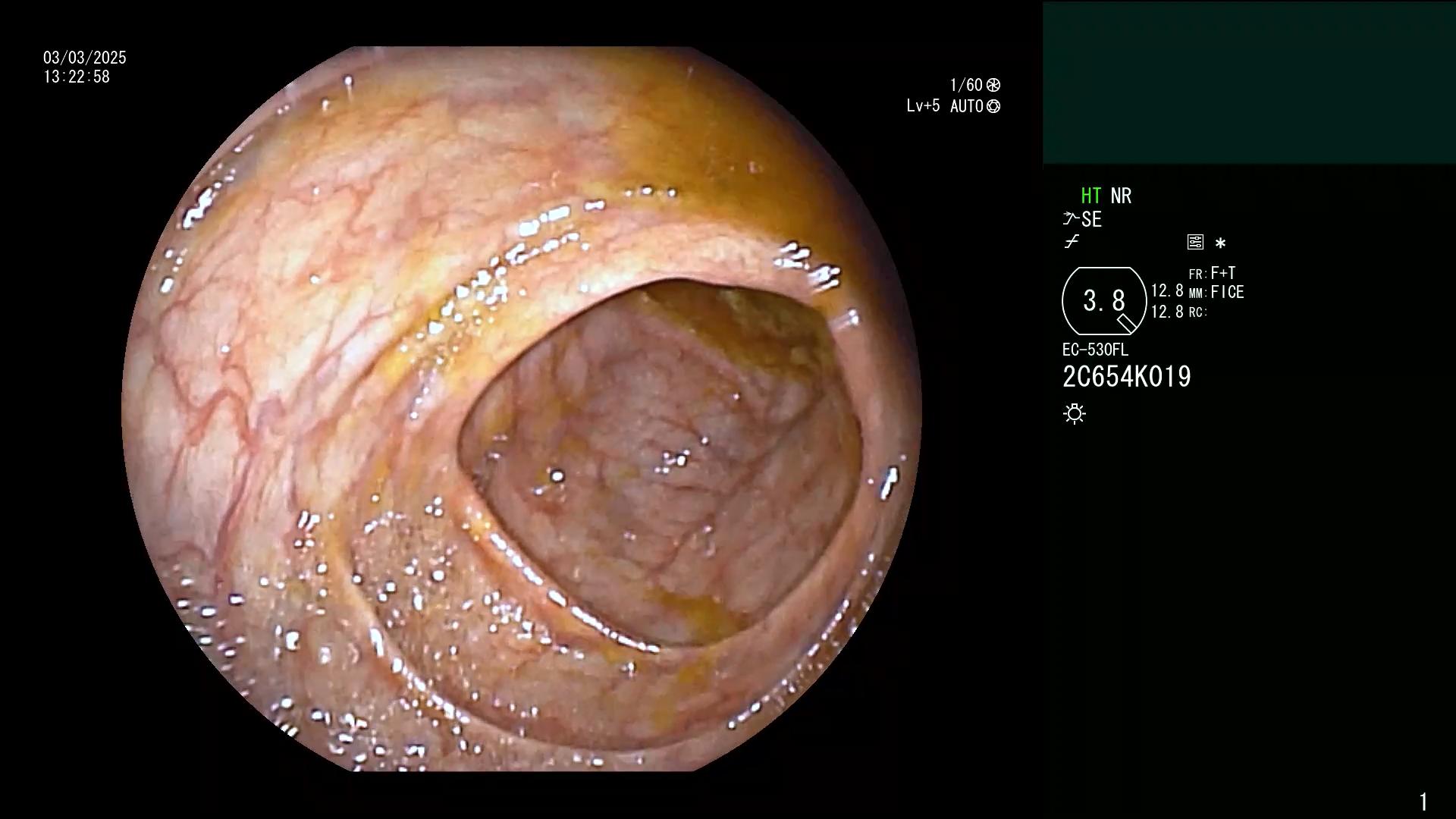
Task: Click the dark green sub-screen panel
Action: click(x=1249, y=83)
